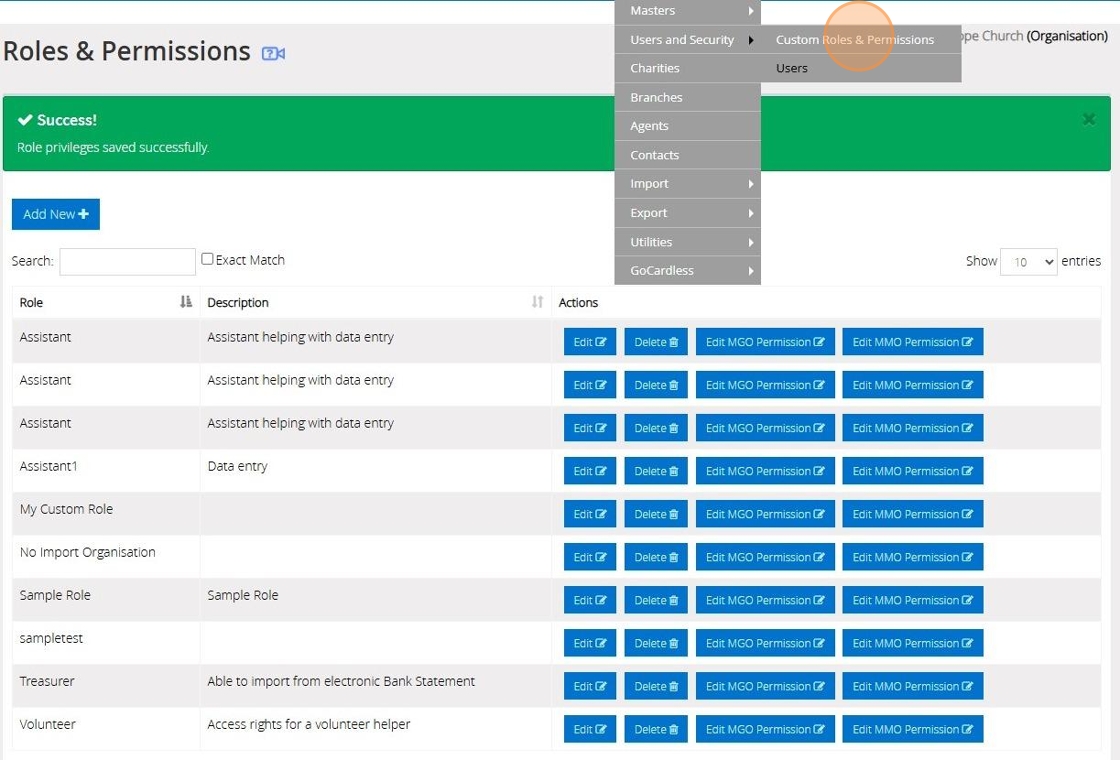The image size is (1120, 760).
Task: Edit MMO Permission for Sample Role
Action: click(913, 600)
